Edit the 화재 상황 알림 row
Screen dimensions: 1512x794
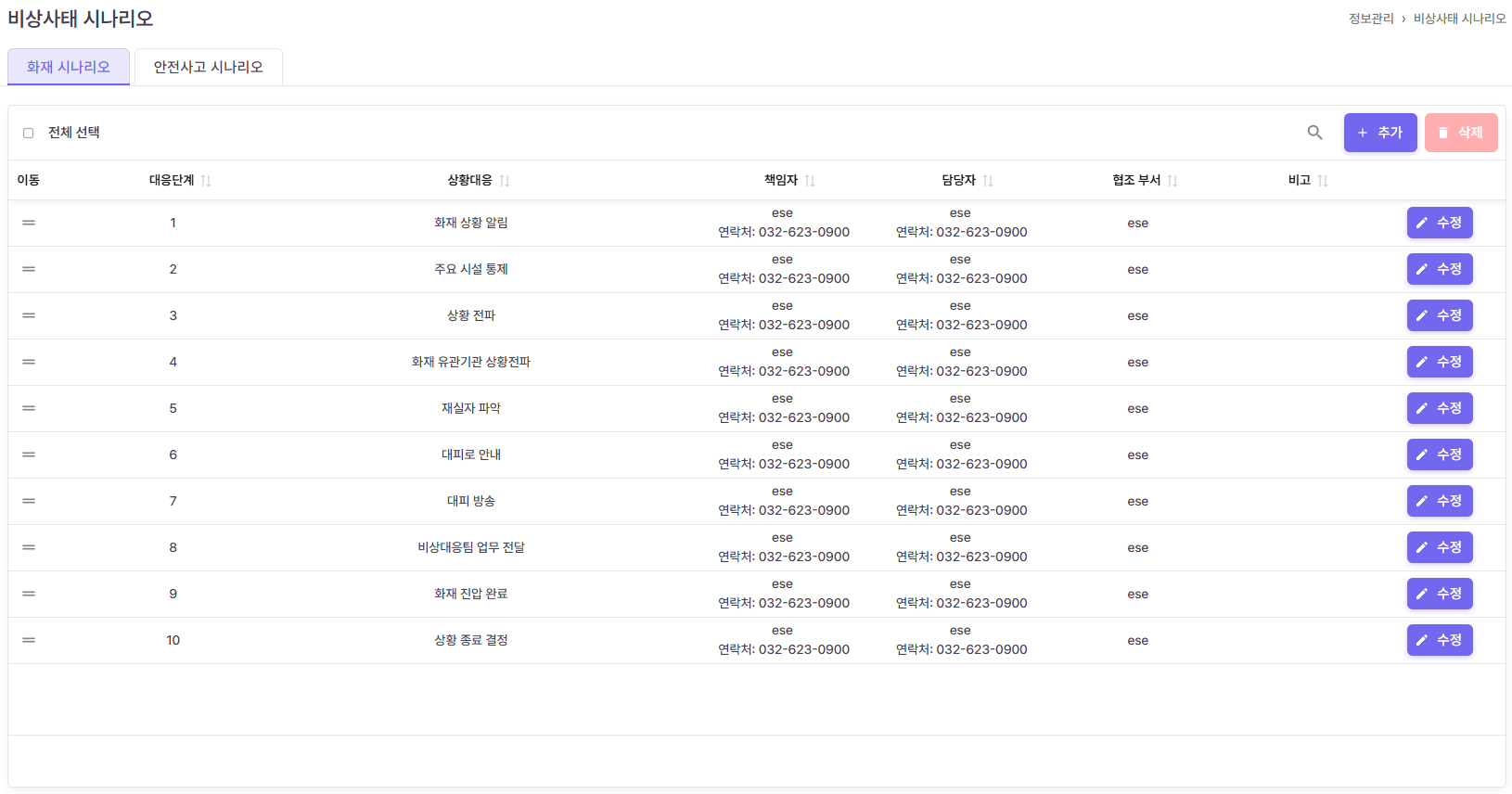pyautogui.click(x=1439, y=223)
